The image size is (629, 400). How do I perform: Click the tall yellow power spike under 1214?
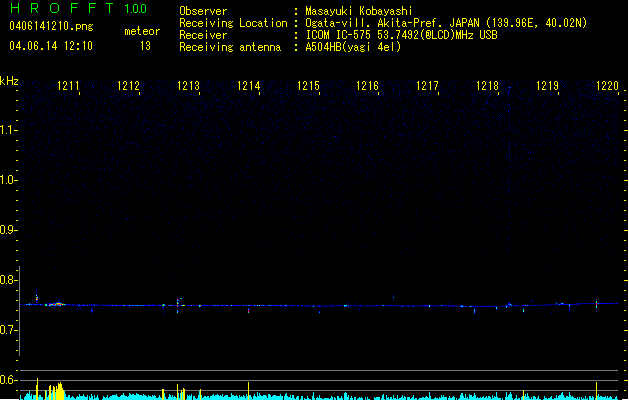(248, 390)
